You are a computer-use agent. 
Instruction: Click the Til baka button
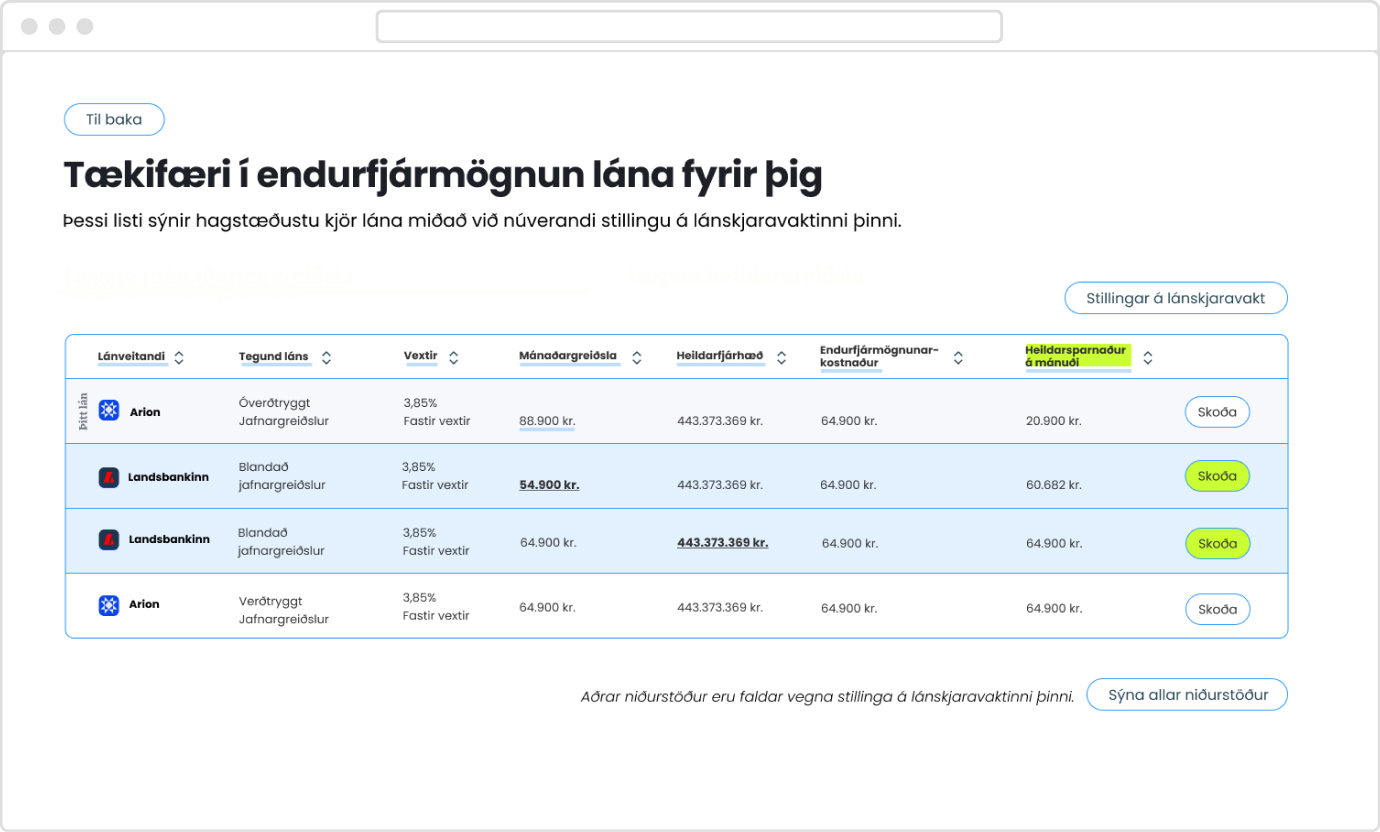[x=114, y=120]
